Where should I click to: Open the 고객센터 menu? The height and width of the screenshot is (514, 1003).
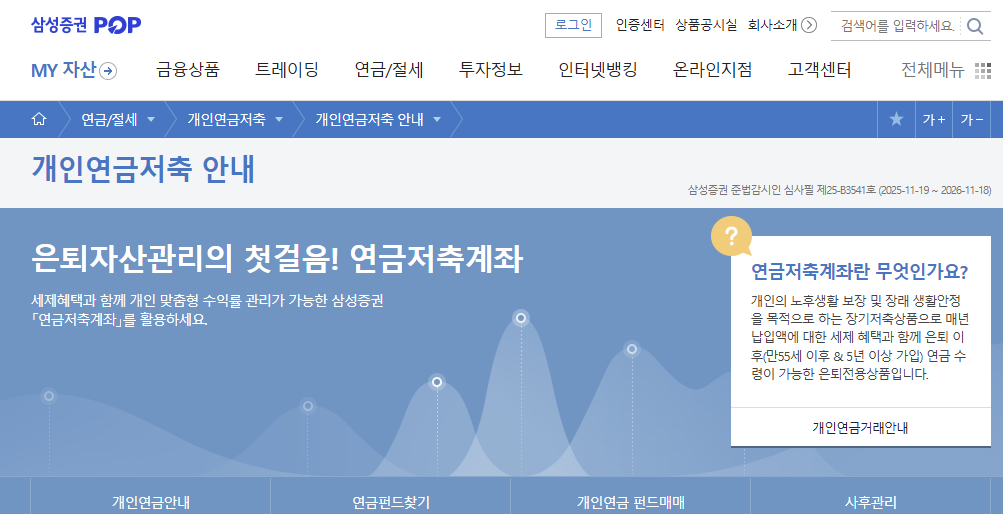click(x=819, y=70)
